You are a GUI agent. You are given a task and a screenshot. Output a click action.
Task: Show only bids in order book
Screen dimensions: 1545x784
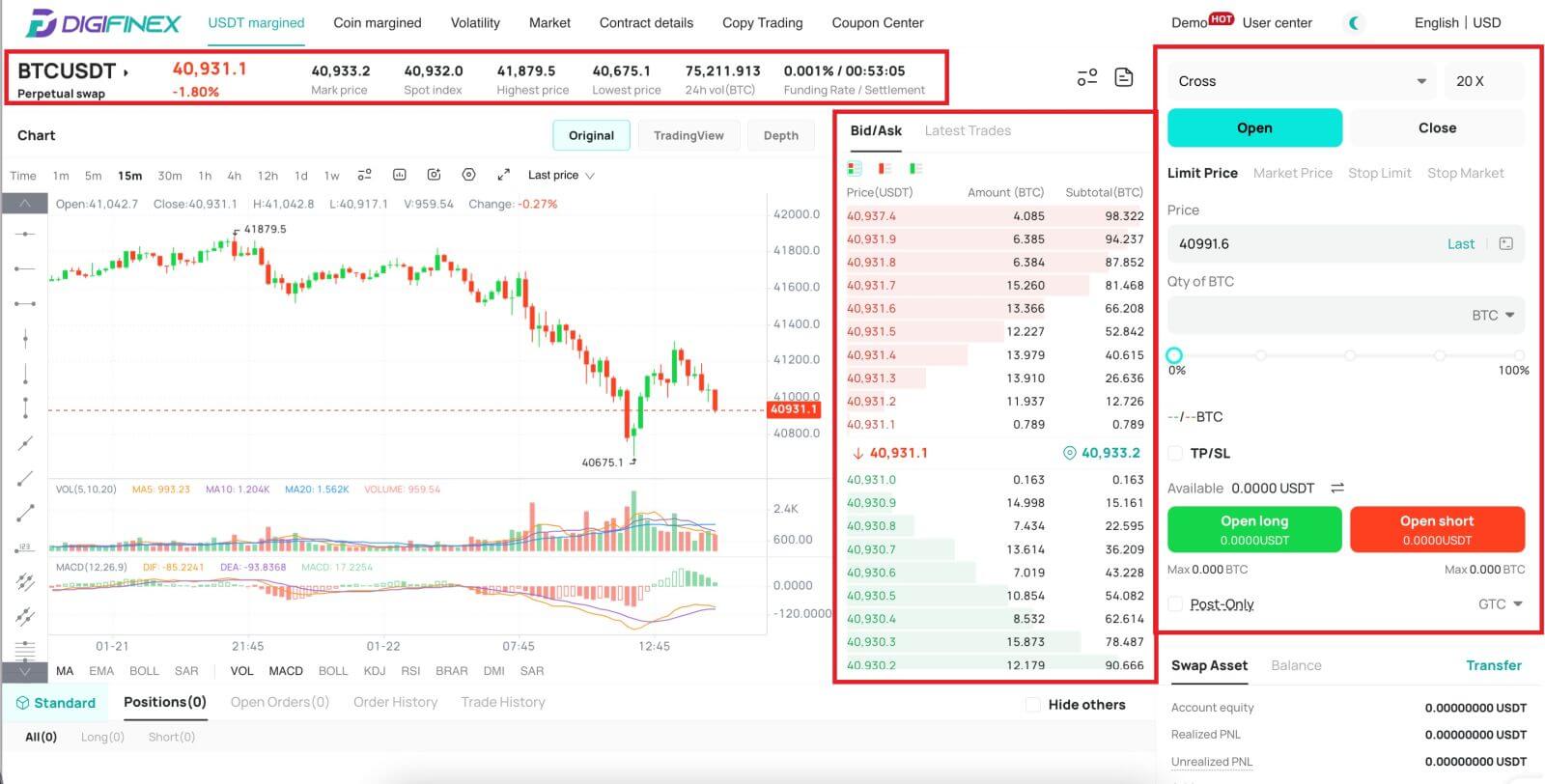pyautogui.click(x=914, y=168)
